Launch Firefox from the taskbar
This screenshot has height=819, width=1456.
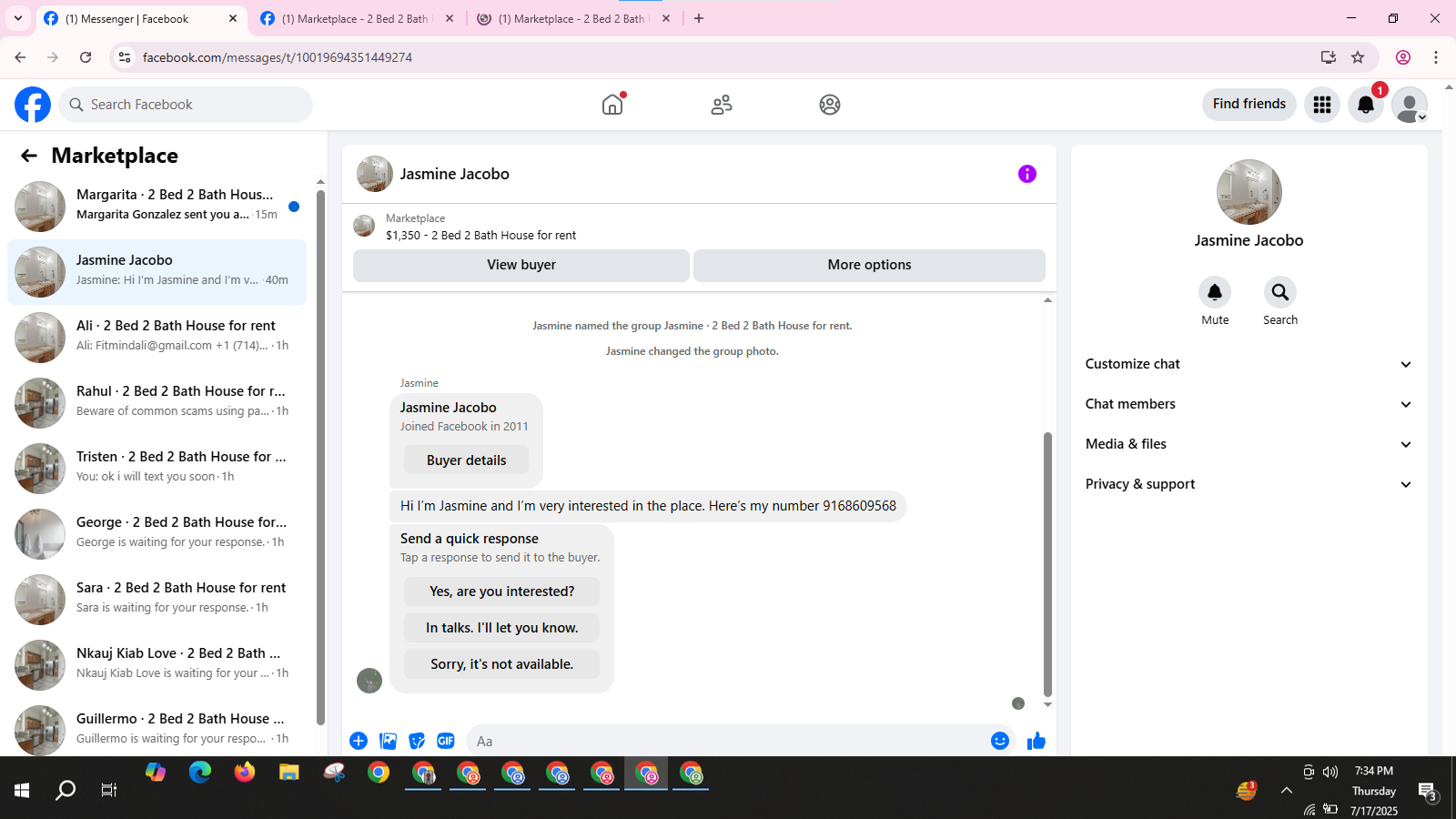coord(245,773)
